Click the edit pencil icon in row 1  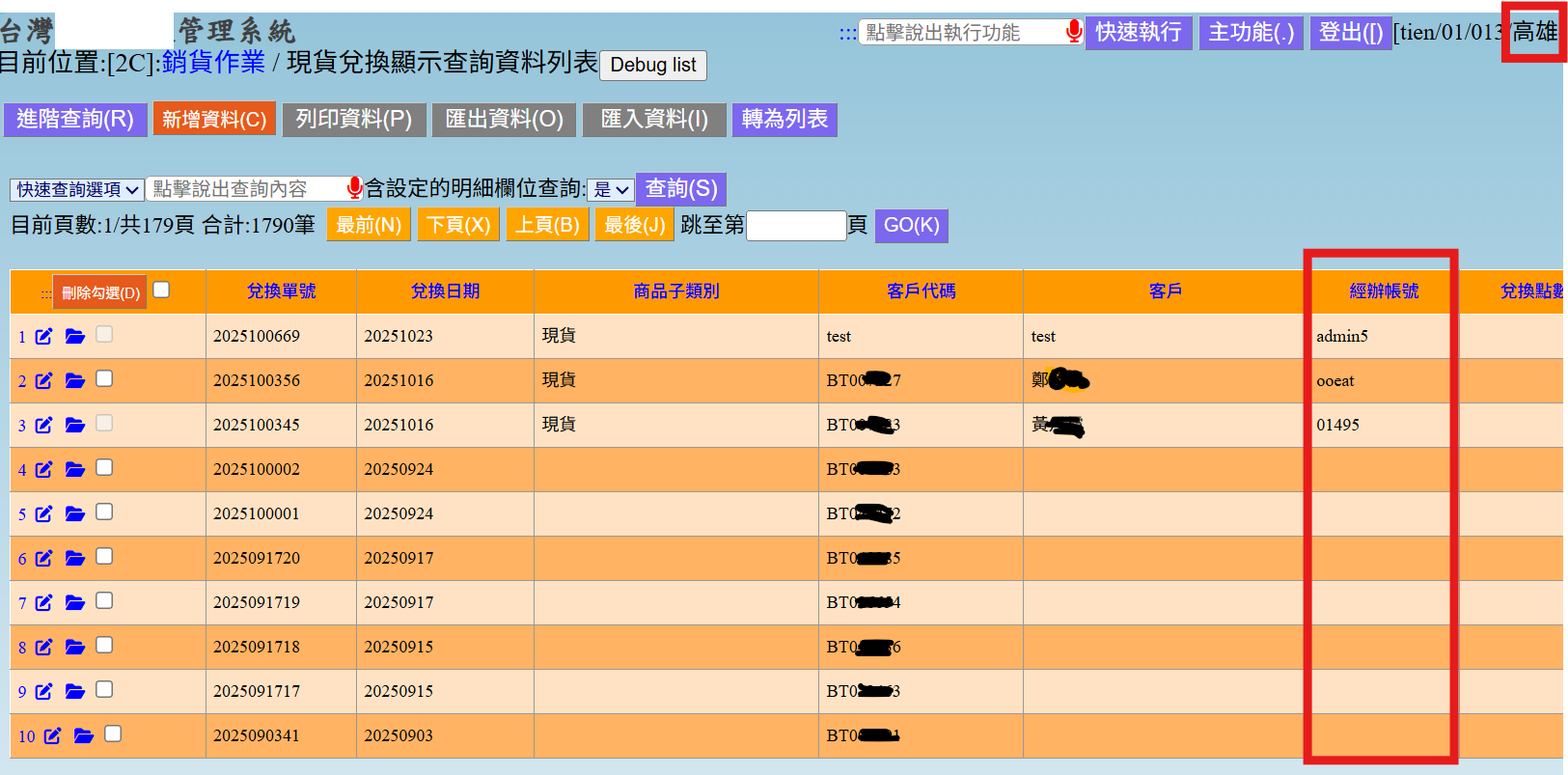(x=43, y=336)
